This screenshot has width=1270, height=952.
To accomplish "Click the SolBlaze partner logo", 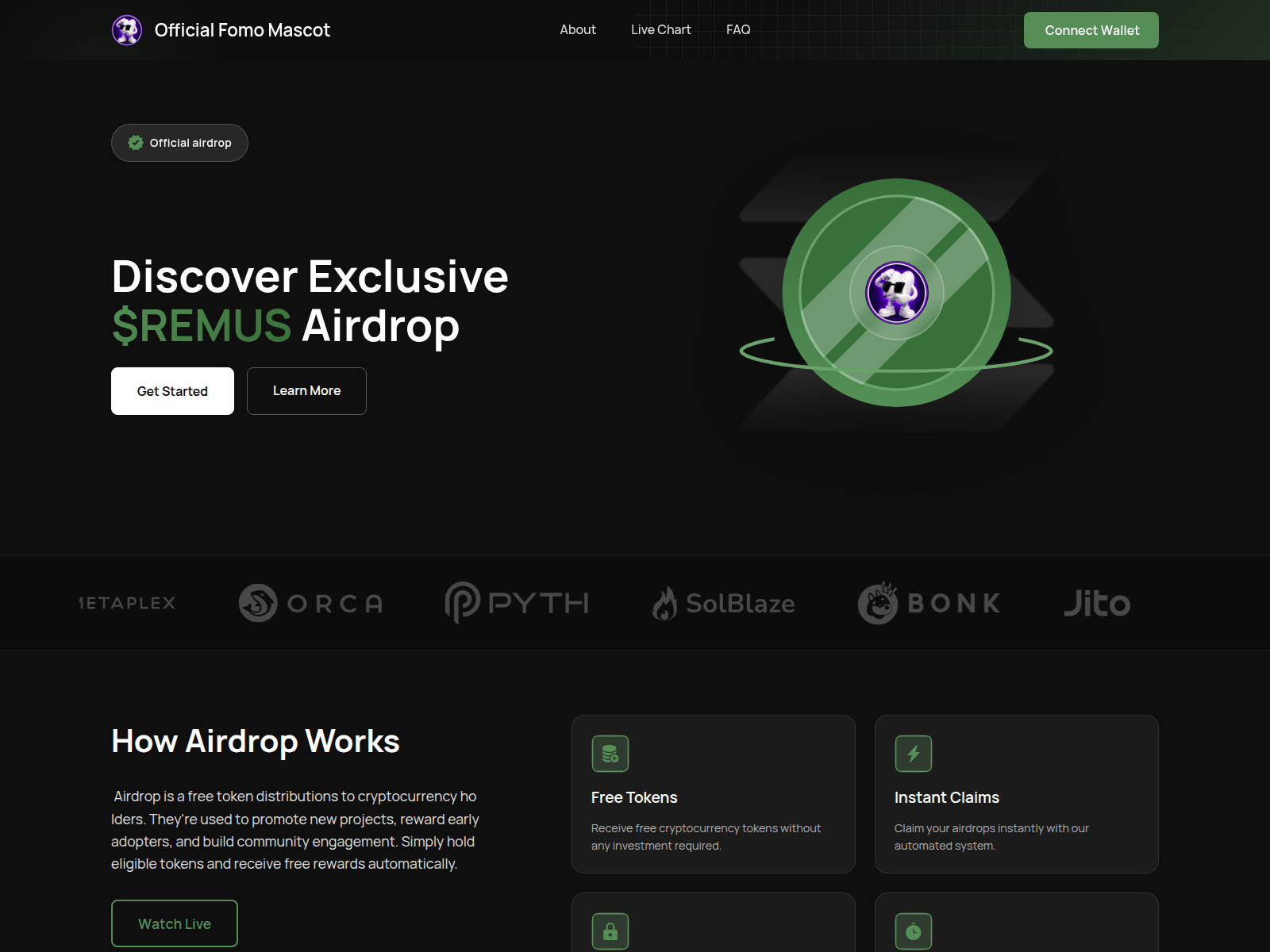I will tap(723, 603).
